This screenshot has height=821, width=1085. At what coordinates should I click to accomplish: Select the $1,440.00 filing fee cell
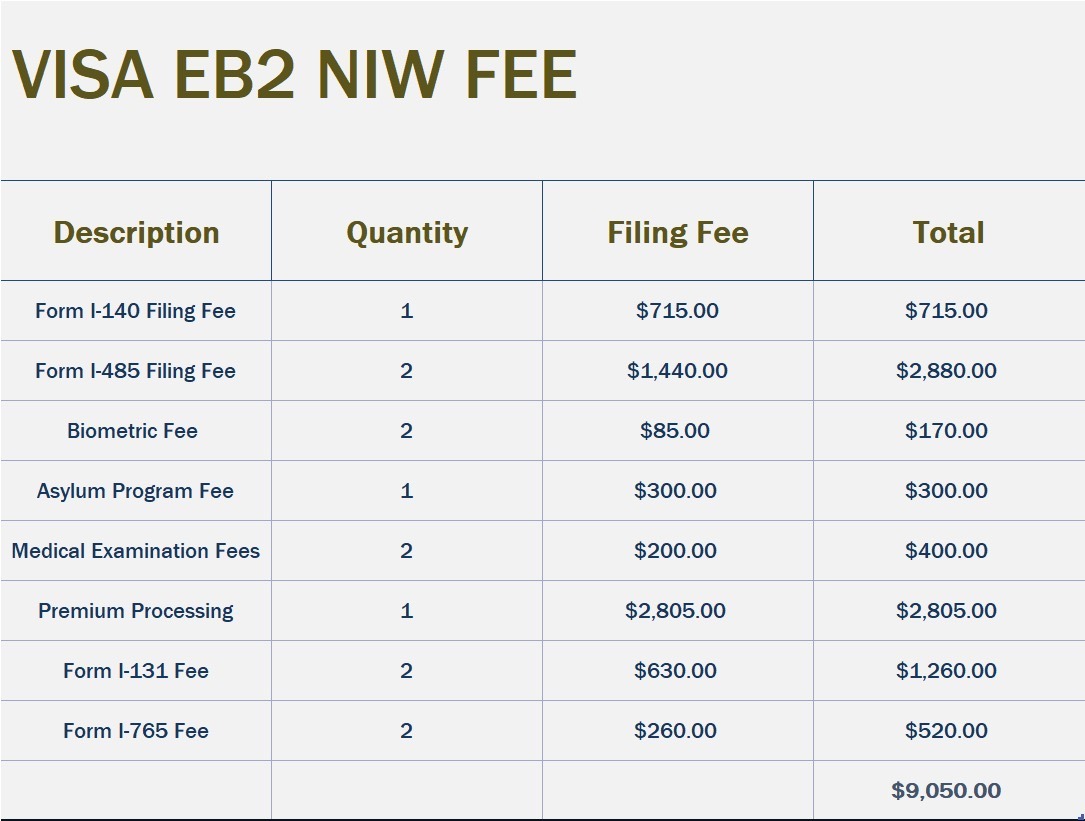click(x=677, y=371)
